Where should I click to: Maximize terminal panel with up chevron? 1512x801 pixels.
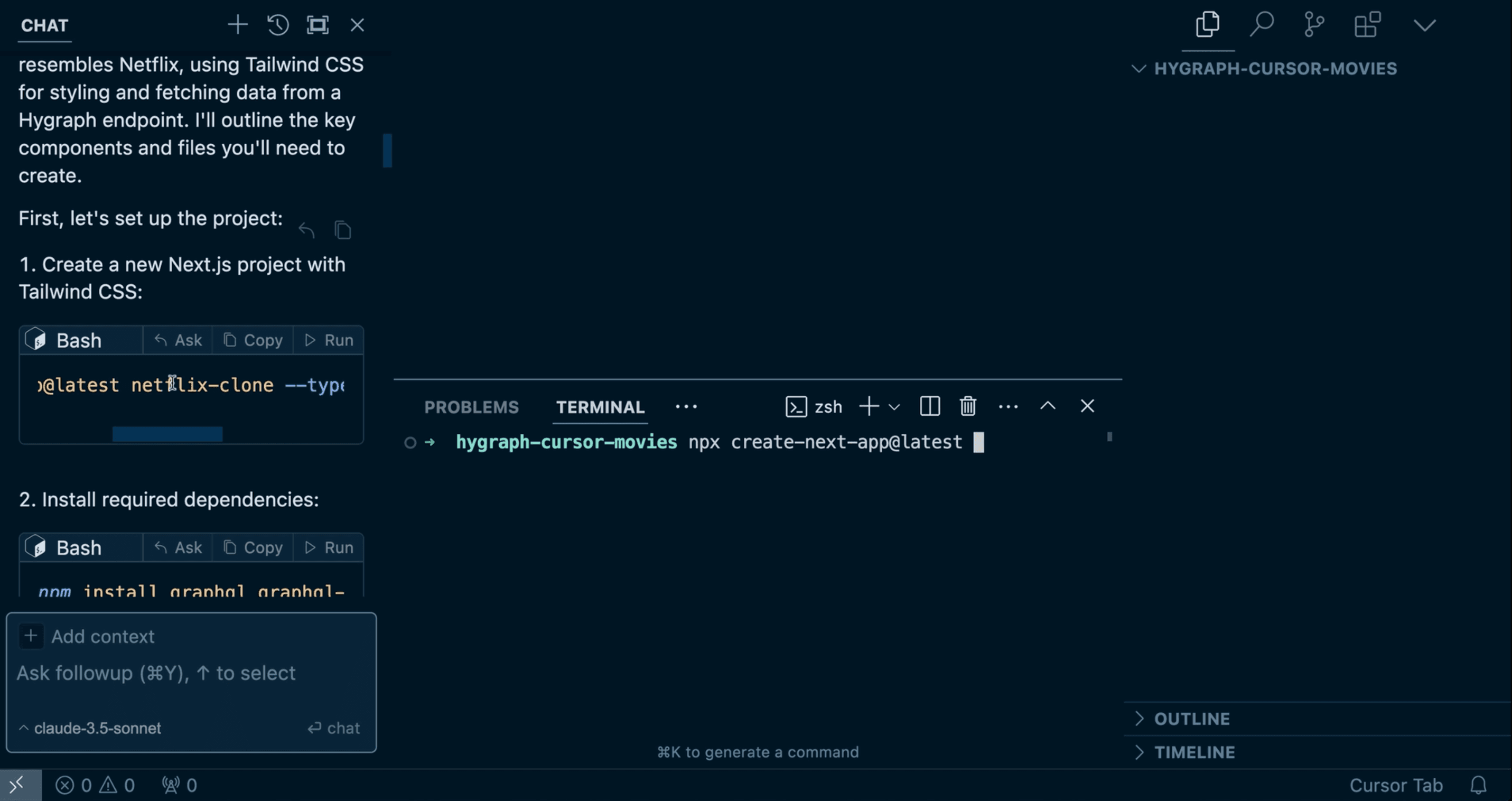click(x=1048, y=406)
